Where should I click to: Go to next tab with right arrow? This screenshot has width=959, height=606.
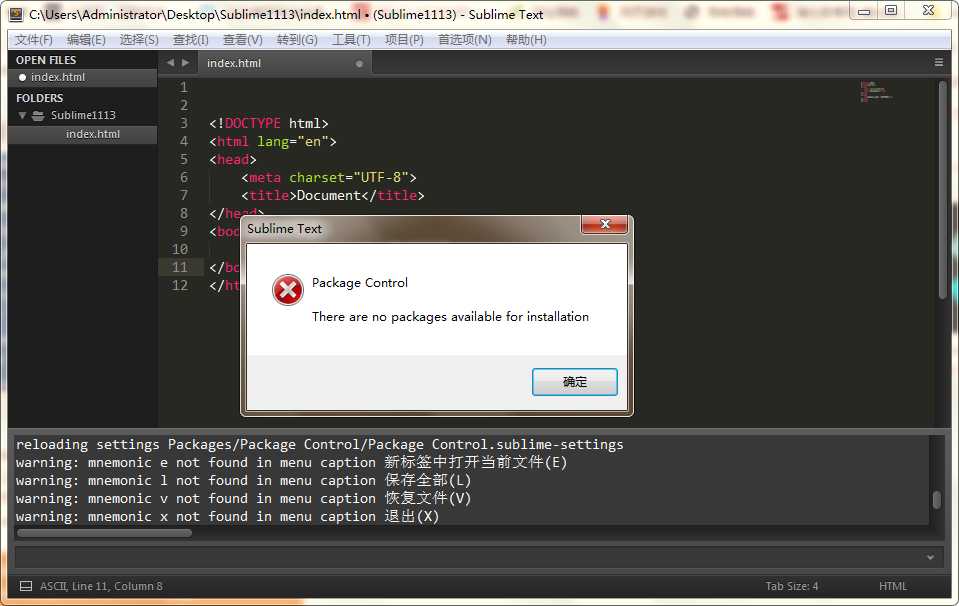click(x=185, y=62)
